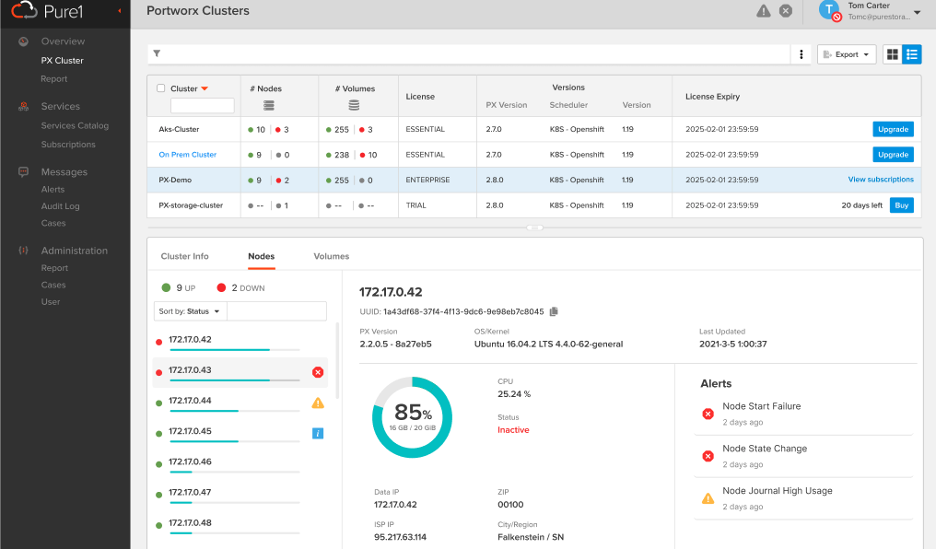Collapse sidebar with red arrow
The height and width of the screenshot is (550, 936).
(119, 11)
